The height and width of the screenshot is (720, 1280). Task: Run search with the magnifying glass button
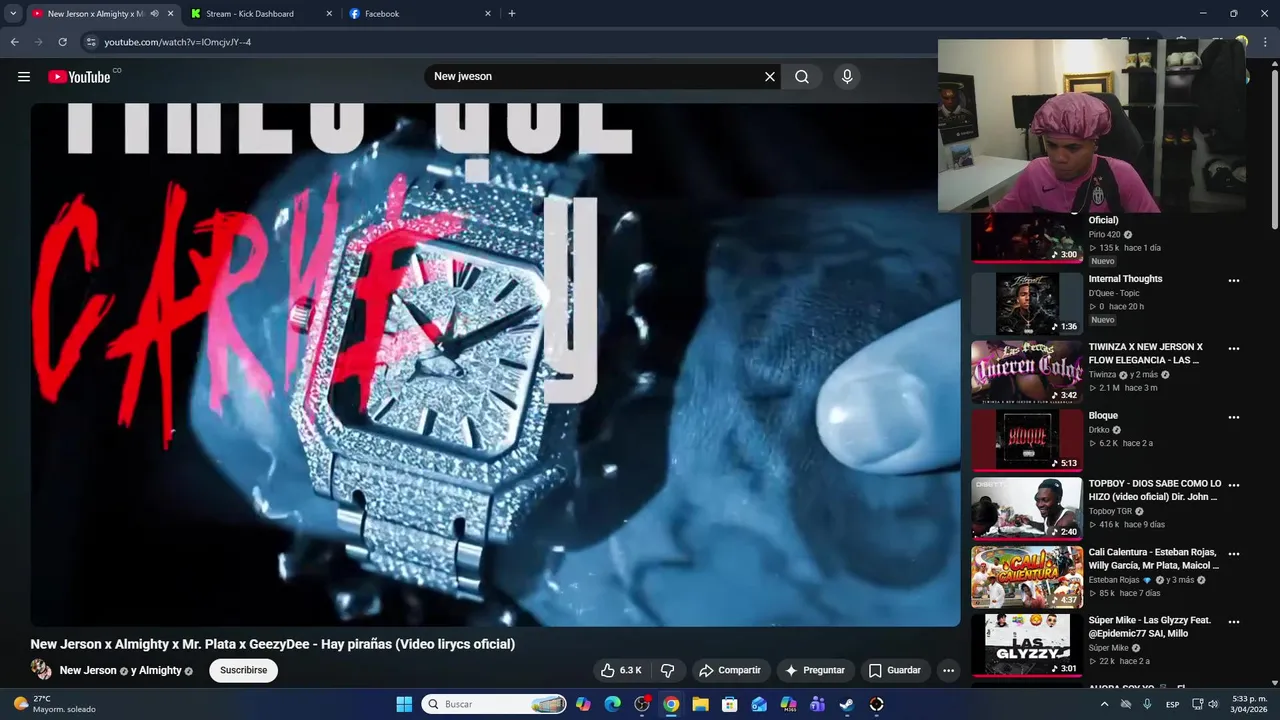pyautogui.click(x=802, y=77)
